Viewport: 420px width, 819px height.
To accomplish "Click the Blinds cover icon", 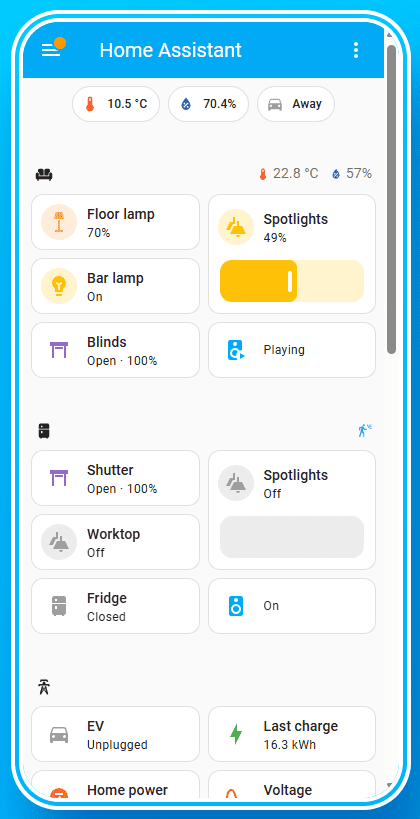I will point(59,350).
